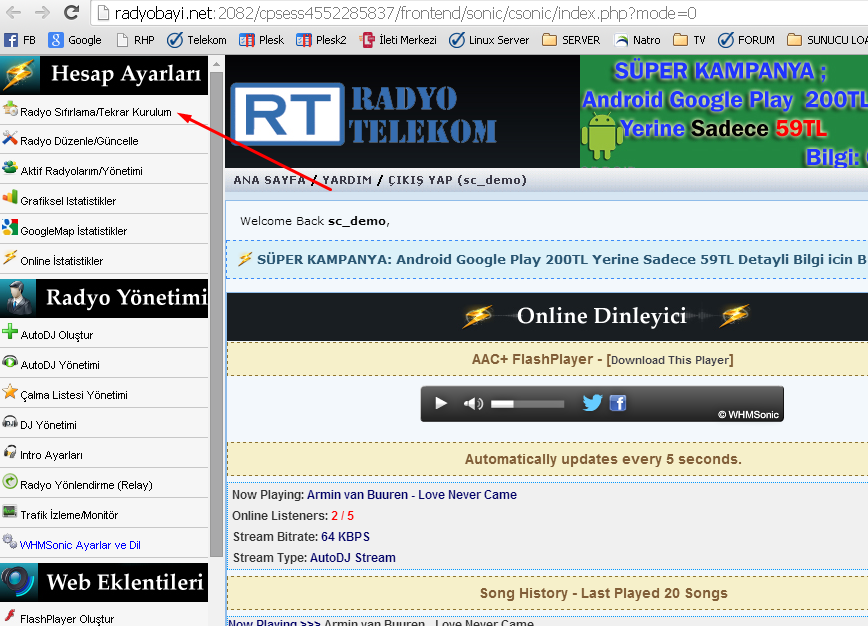Click the browser forward arrow
Viewport: 868px width, 626px height.
tap(42, 12)
